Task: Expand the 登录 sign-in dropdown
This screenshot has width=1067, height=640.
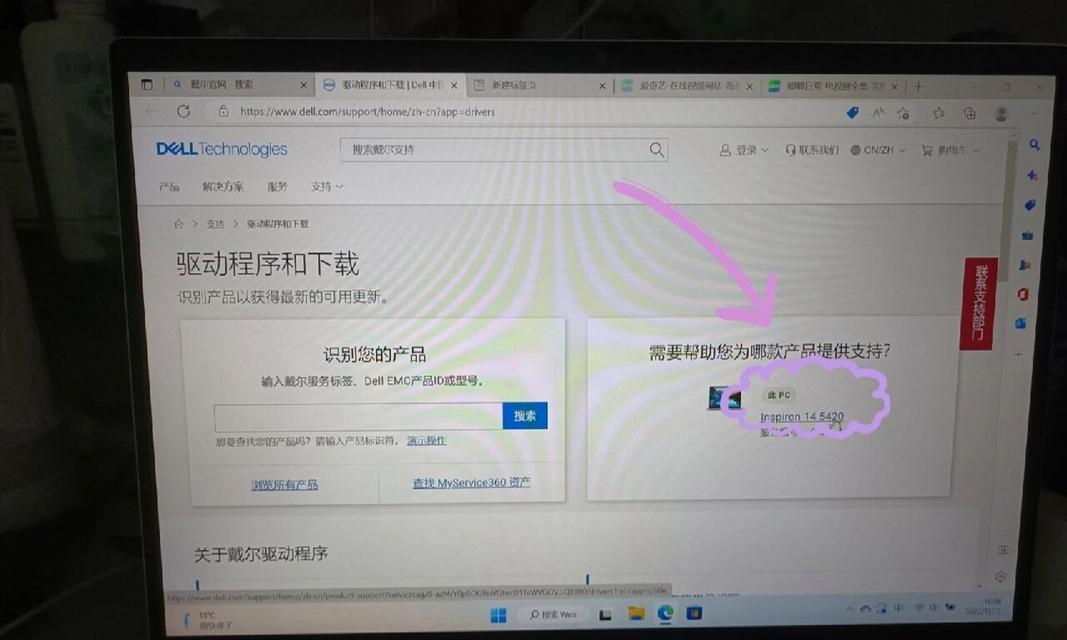Action: coord(744,150)
